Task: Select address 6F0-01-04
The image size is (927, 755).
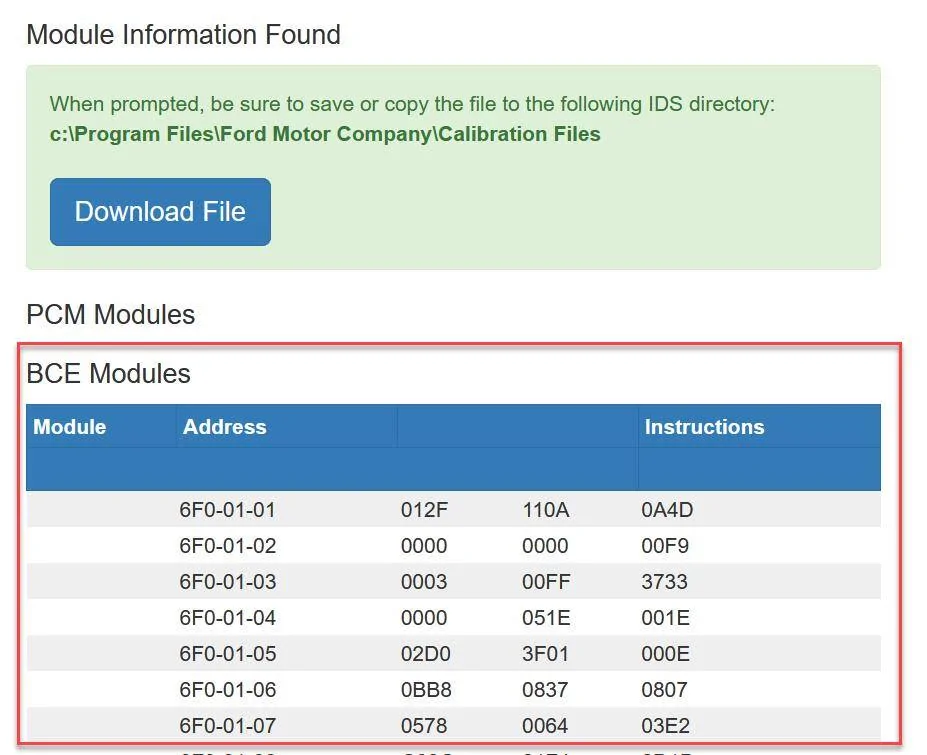Action: click(228, 618)
